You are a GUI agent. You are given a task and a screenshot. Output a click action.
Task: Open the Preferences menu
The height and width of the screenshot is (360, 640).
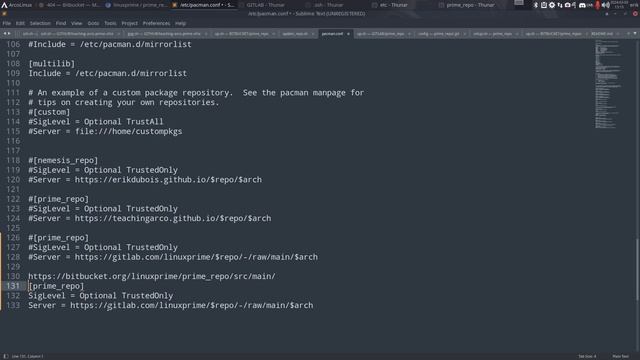156,23
